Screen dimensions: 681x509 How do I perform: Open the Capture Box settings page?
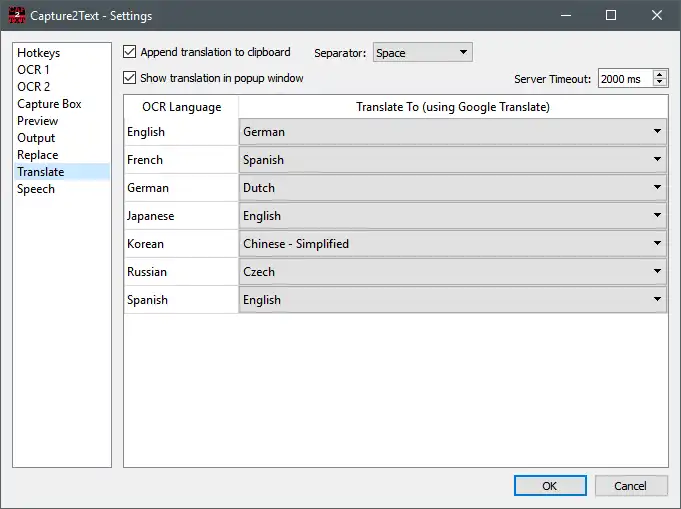49,104
